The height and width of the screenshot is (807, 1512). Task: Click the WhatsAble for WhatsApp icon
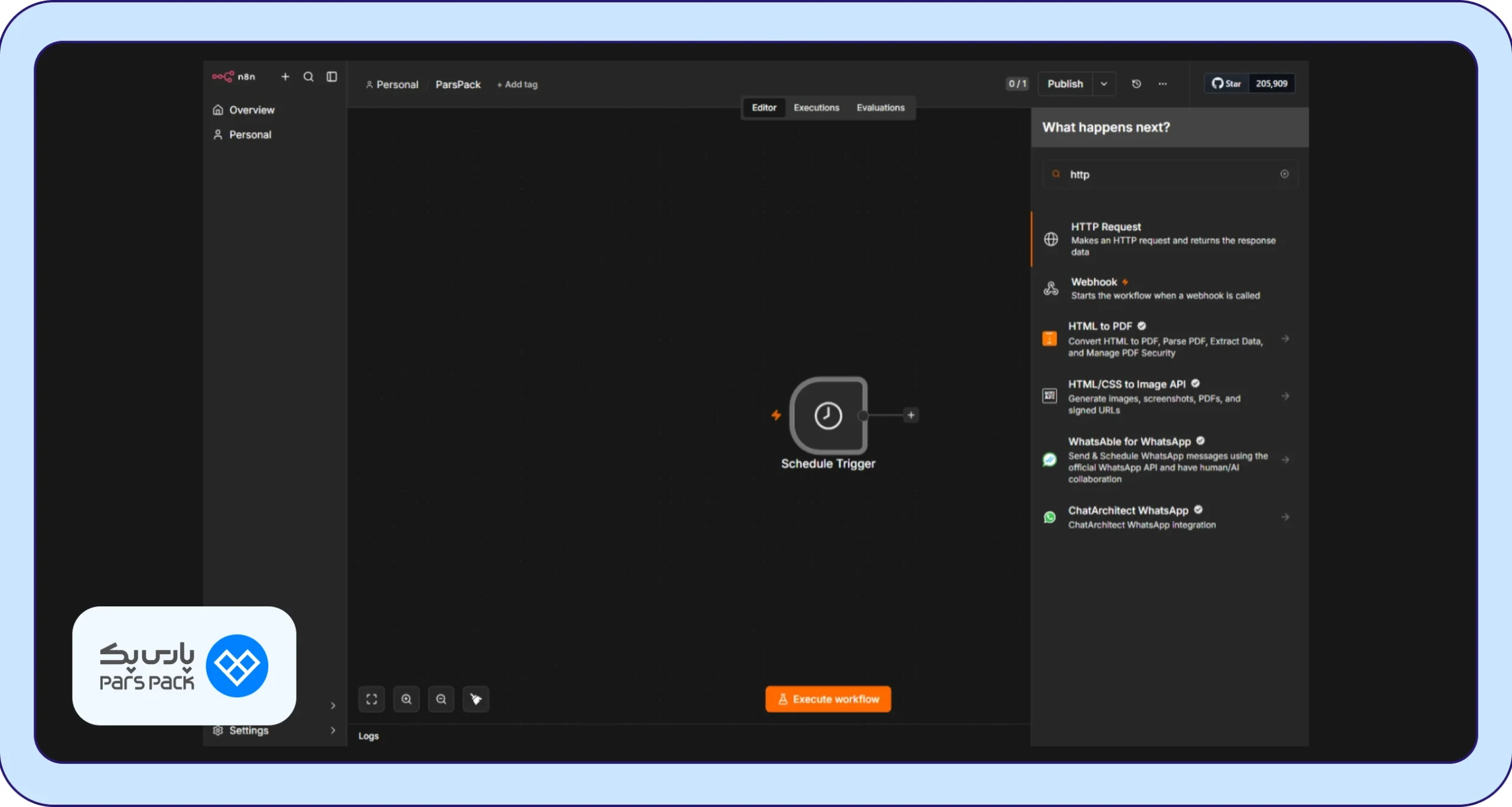[x=1050, y=460]
